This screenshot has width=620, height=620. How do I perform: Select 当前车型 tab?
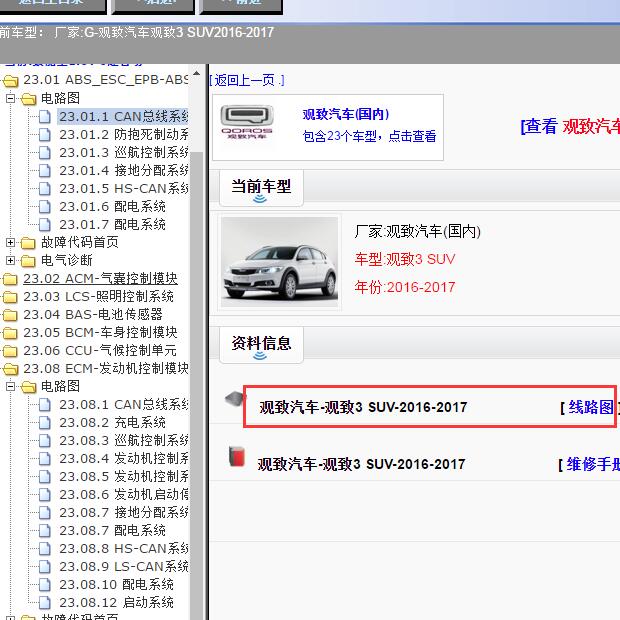coord(261,187)
